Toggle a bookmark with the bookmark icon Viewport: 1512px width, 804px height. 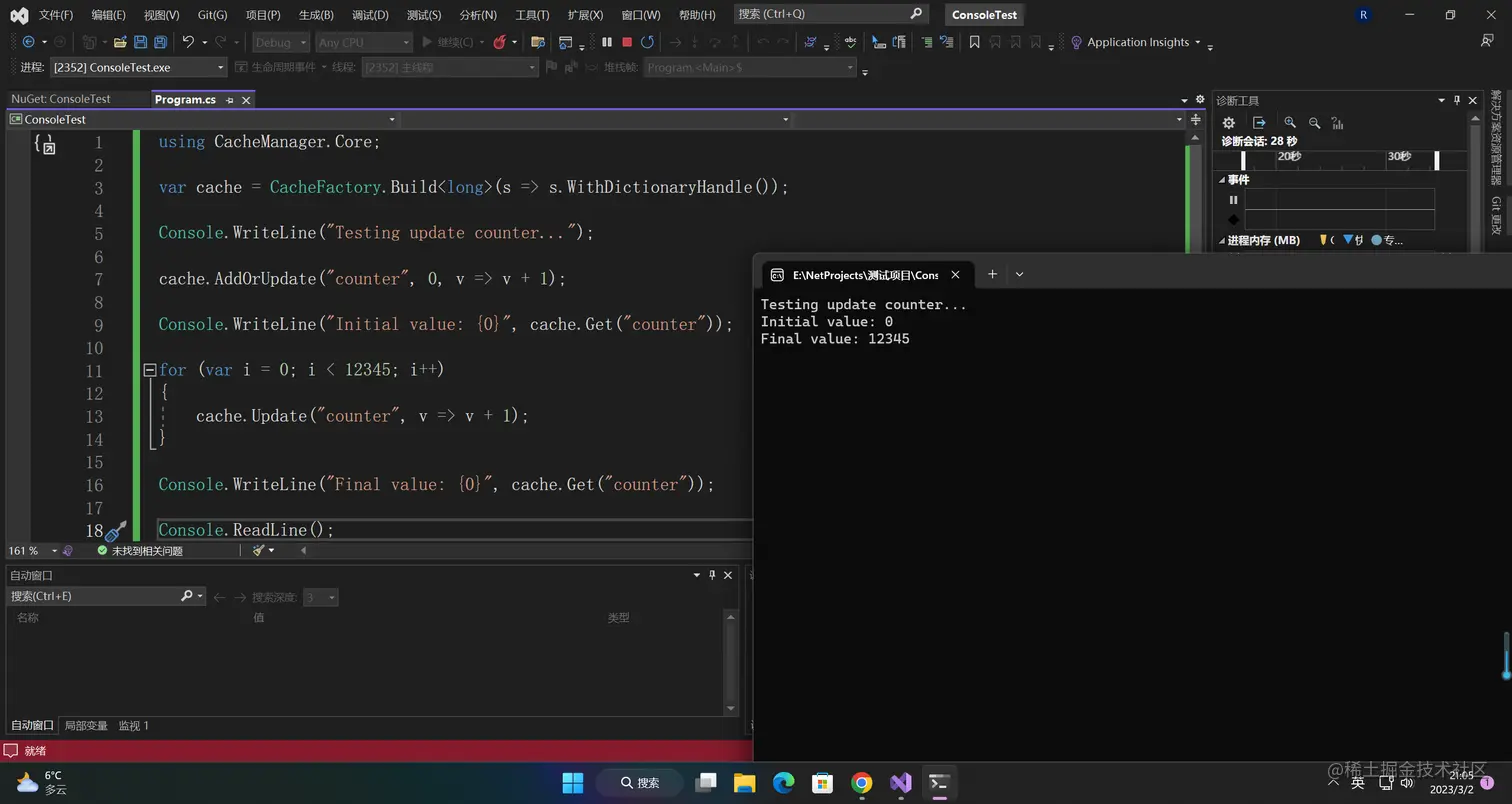974,42
